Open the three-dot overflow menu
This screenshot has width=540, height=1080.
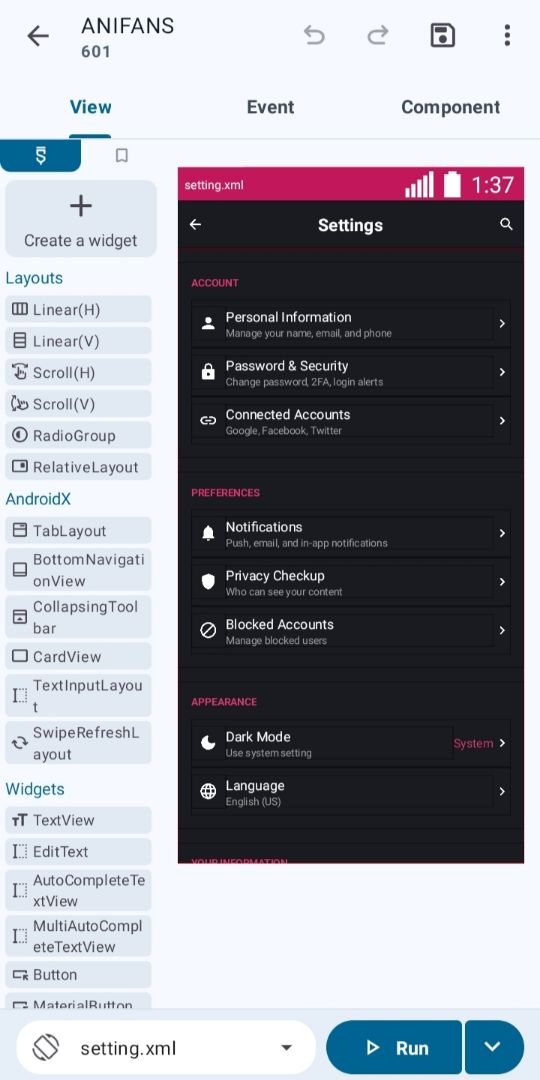tap(507, 35)
